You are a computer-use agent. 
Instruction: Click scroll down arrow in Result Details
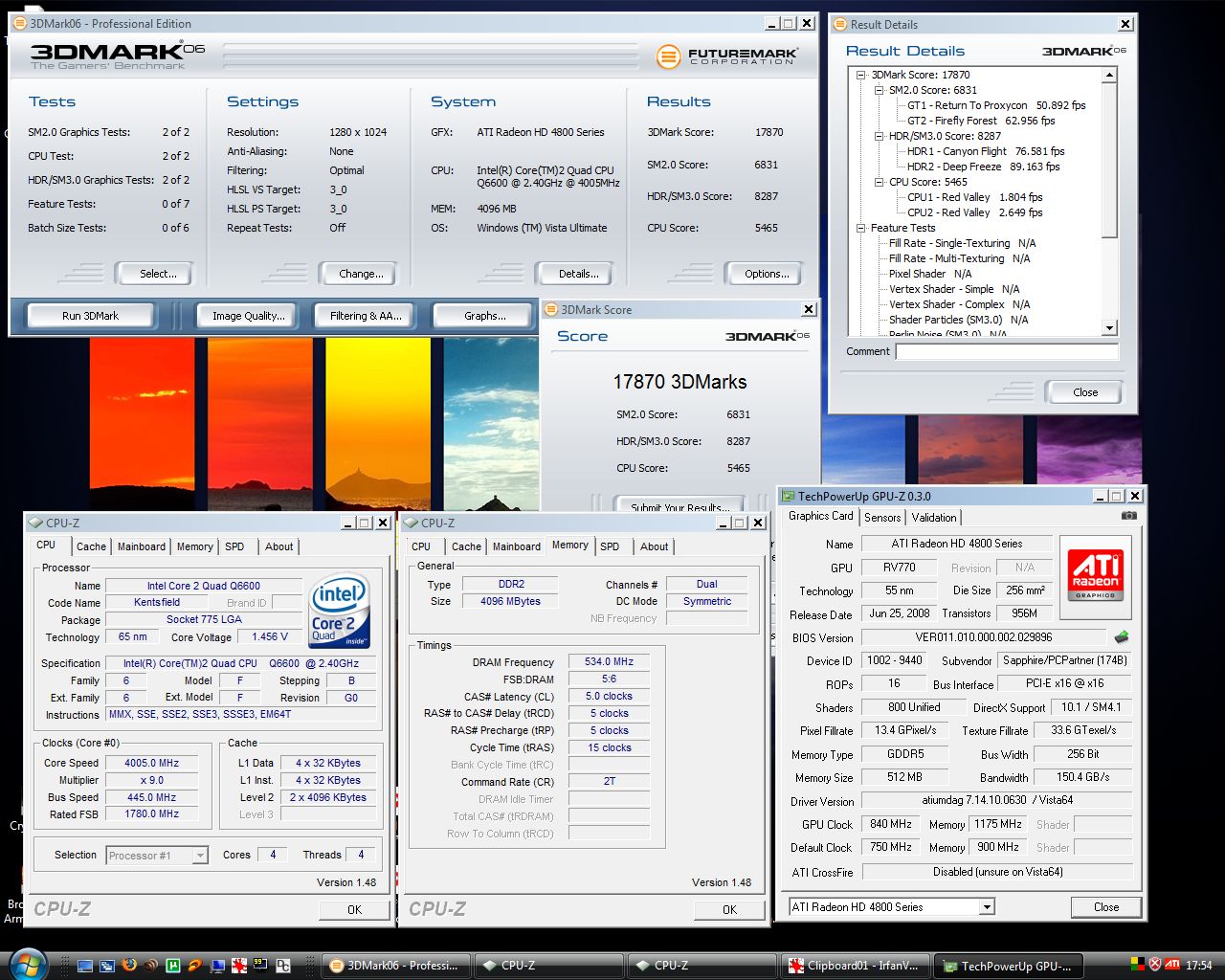click(x=1110, y=328)
